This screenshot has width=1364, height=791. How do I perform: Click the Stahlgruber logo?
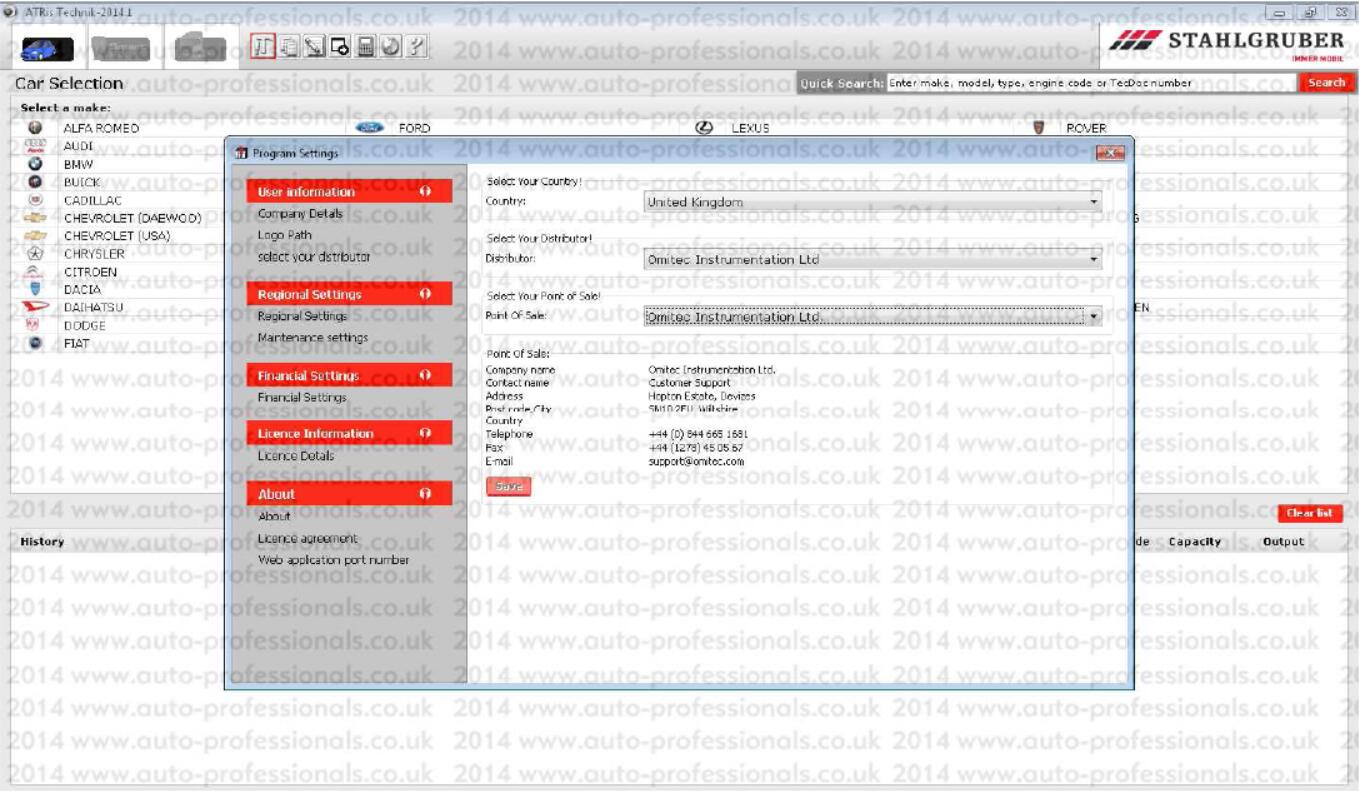pos(1229,43)
